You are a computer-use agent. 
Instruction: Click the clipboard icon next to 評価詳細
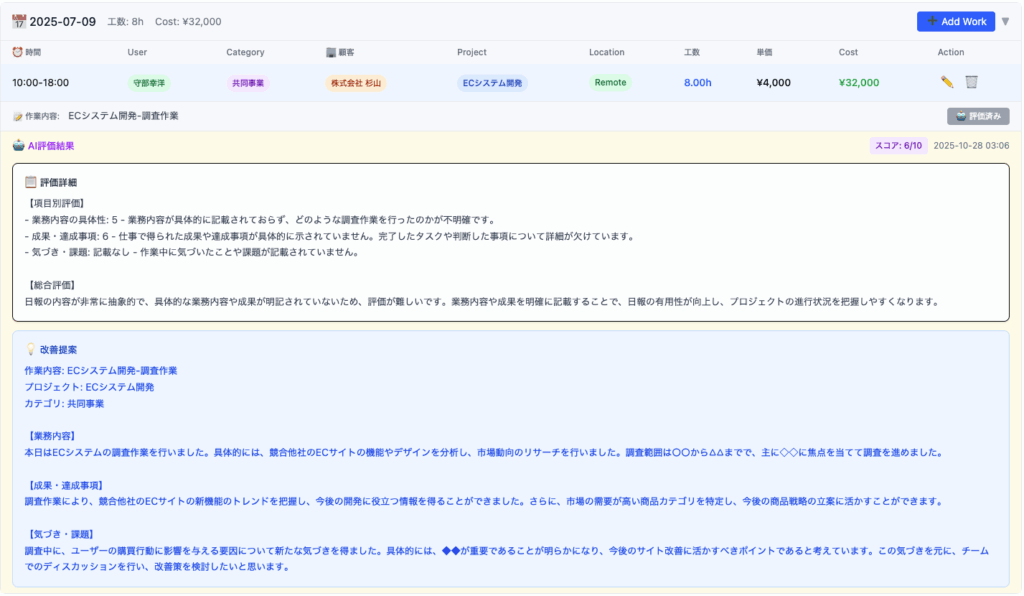tap(30, 183)
